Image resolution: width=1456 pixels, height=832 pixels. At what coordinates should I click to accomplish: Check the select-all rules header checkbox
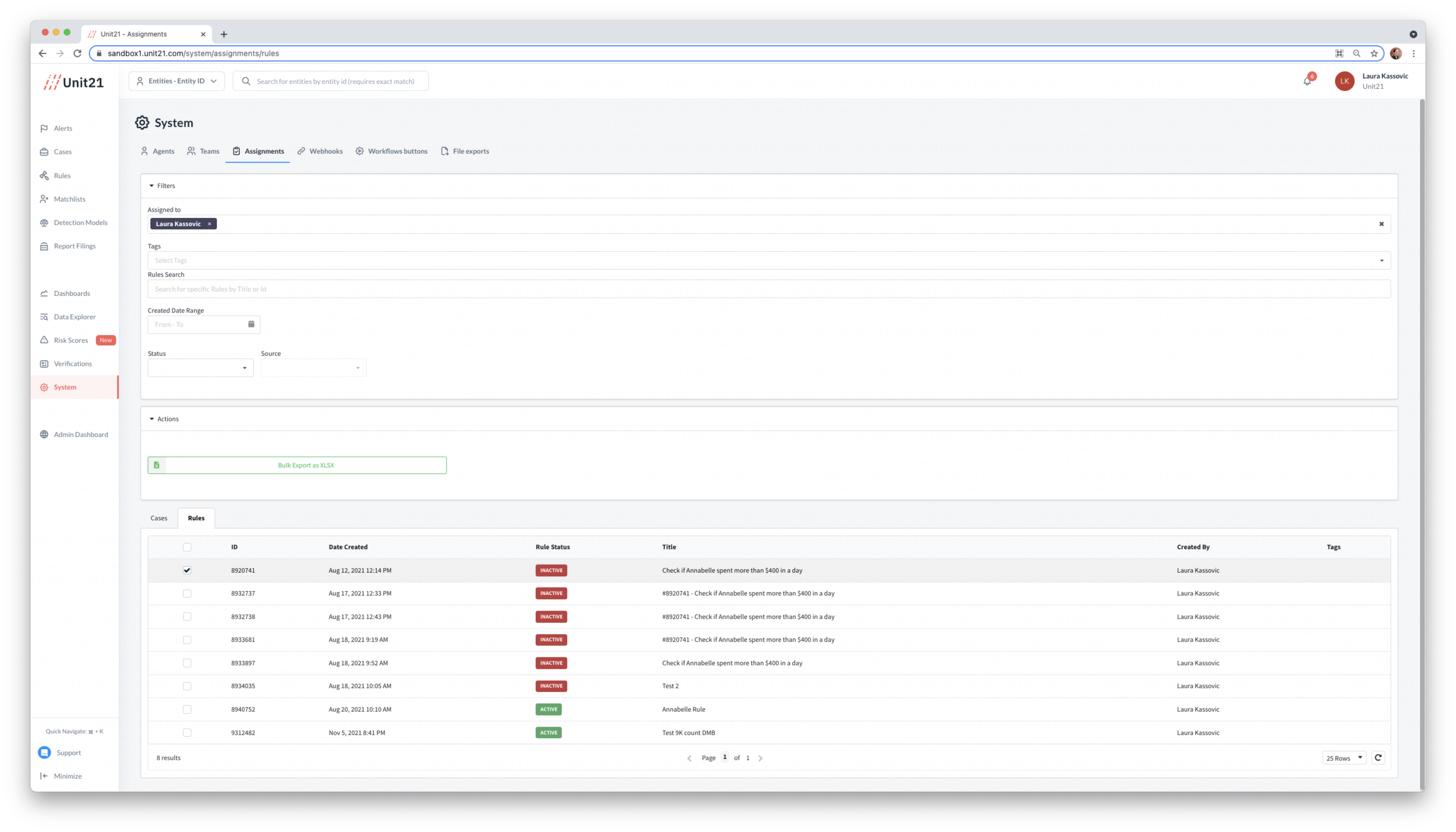tap(187, 547)
